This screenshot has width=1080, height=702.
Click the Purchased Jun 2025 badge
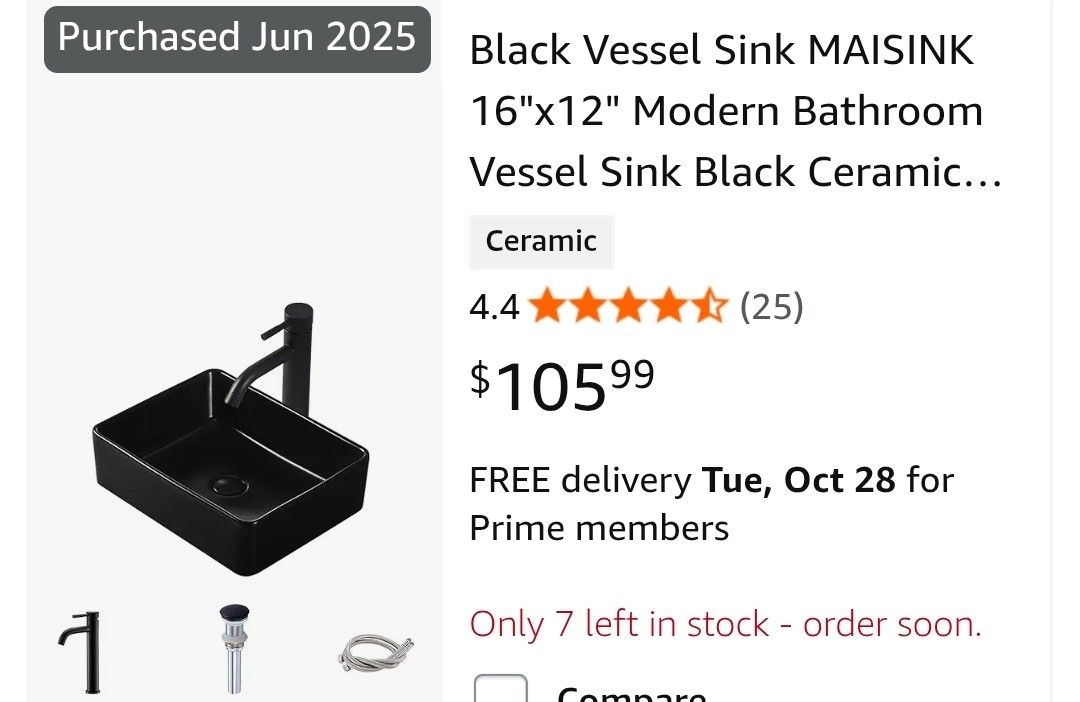[x=237, y=38]
